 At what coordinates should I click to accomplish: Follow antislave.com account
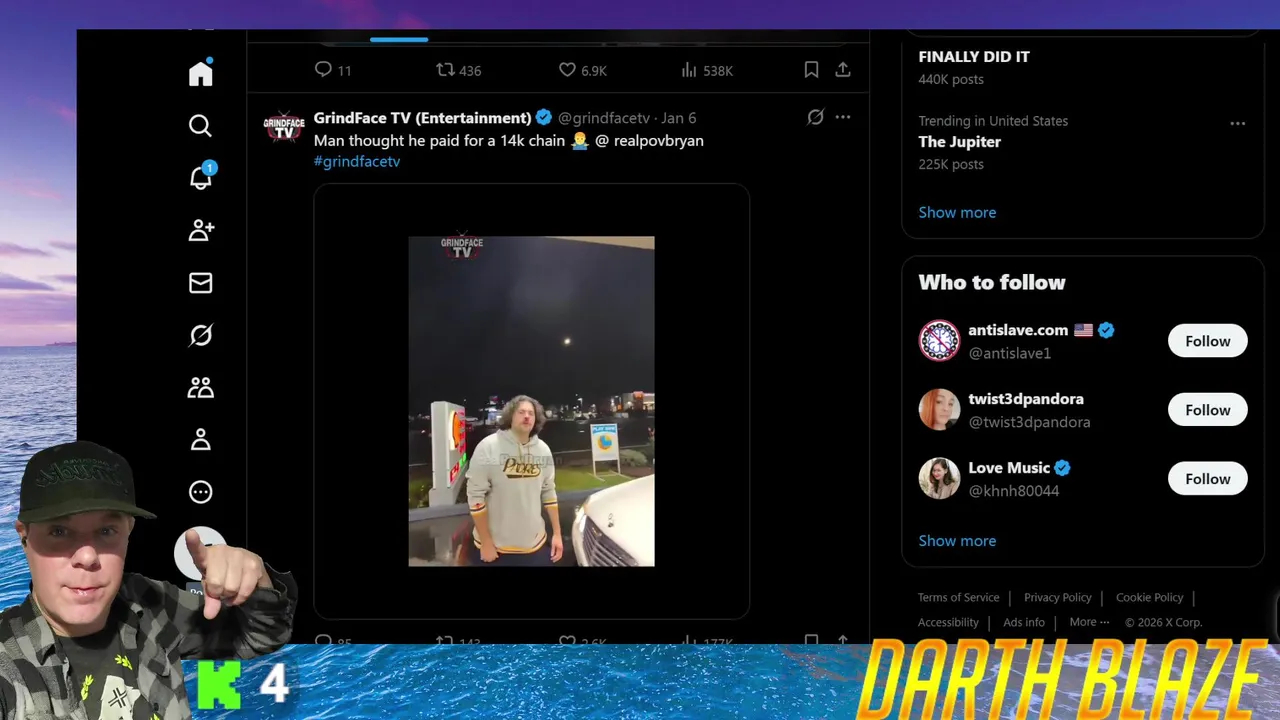coord(1208,341)
